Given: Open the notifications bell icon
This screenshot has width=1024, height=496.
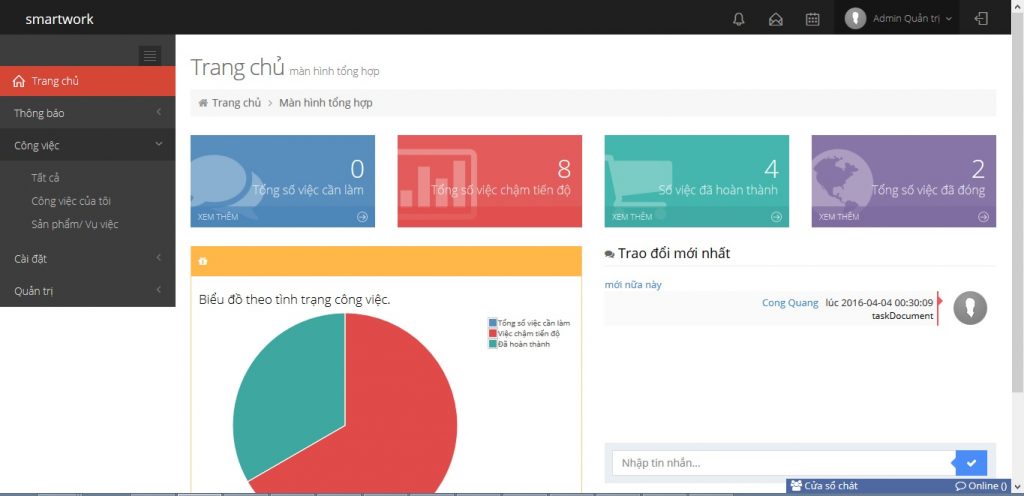Looking at the screenshot, I should [739, 19].
